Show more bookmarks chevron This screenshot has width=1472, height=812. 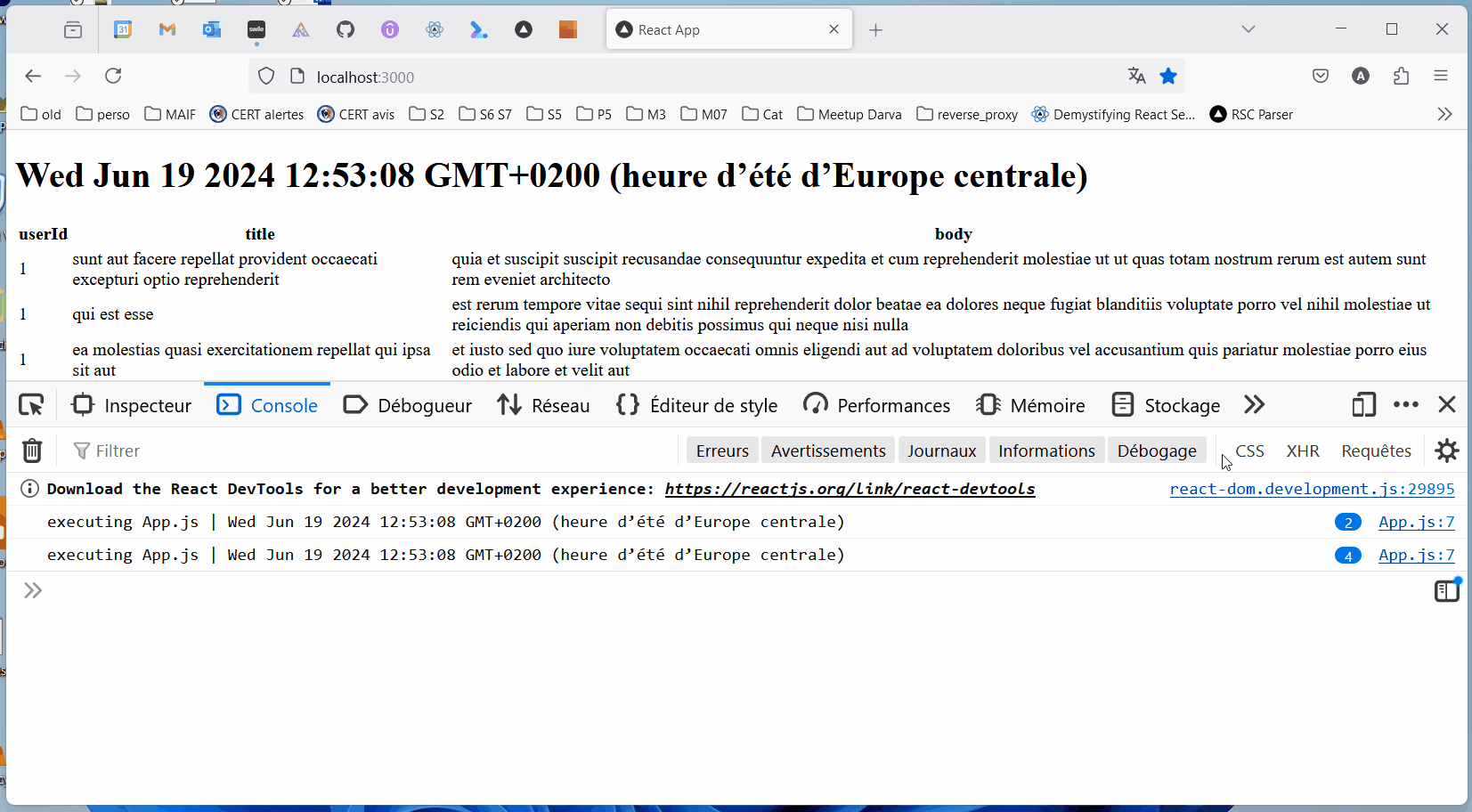click(x=1444, y=114)
